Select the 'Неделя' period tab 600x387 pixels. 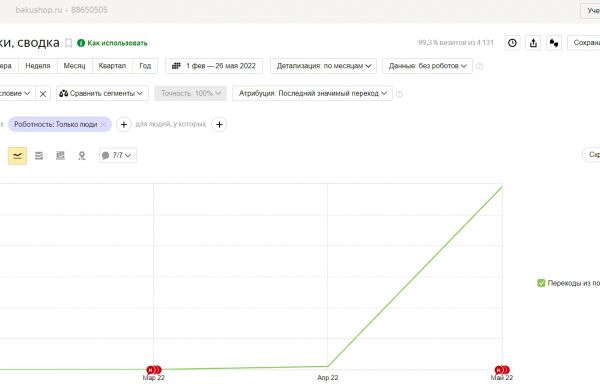(38, 66)
